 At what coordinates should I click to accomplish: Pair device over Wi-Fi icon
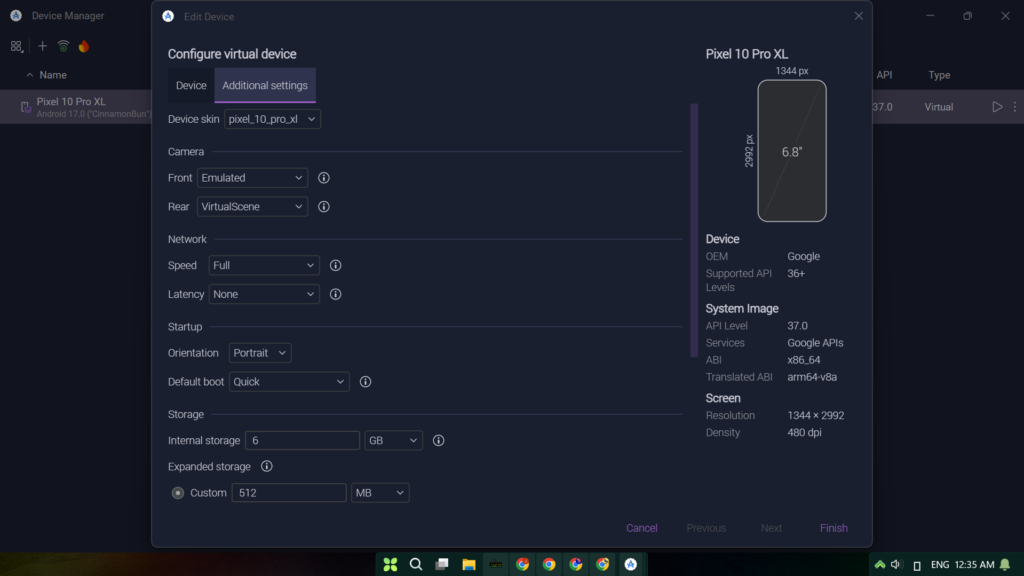tap(63, 46)
